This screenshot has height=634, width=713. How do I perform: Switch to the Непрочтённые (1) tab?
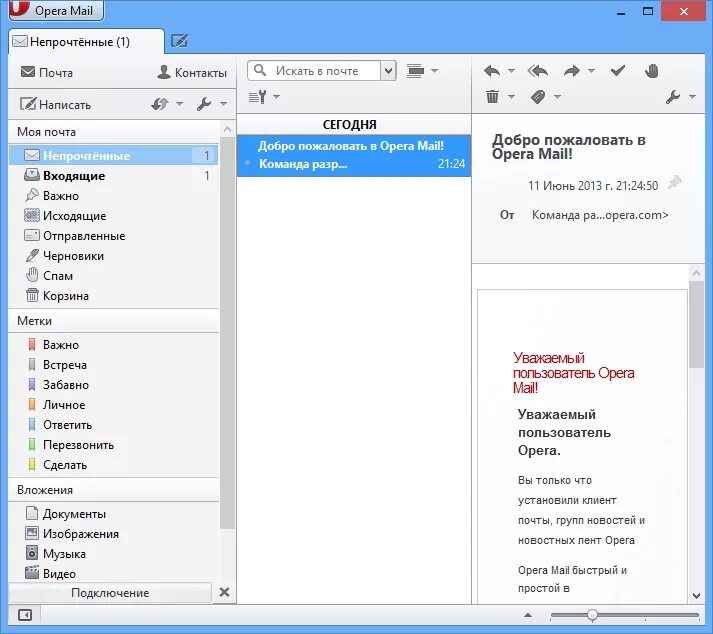86,42
